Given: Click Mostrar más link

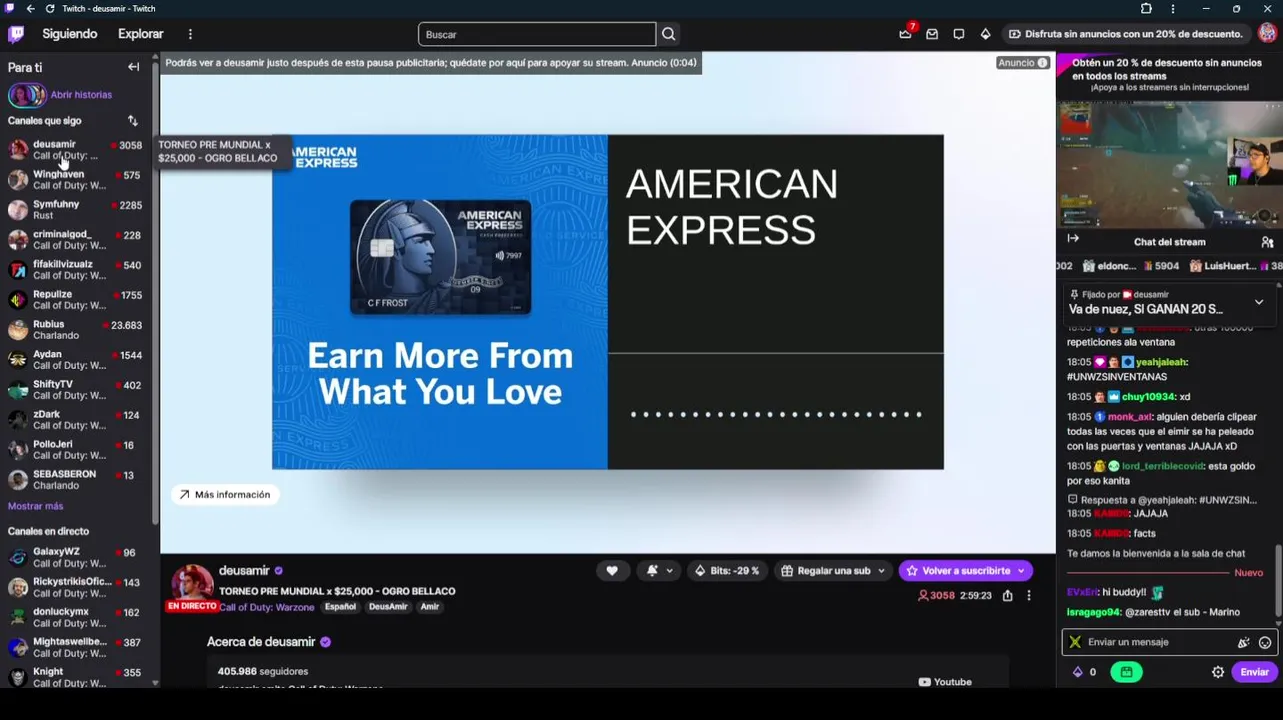Looking at the screenshot, I should [35, 506].
